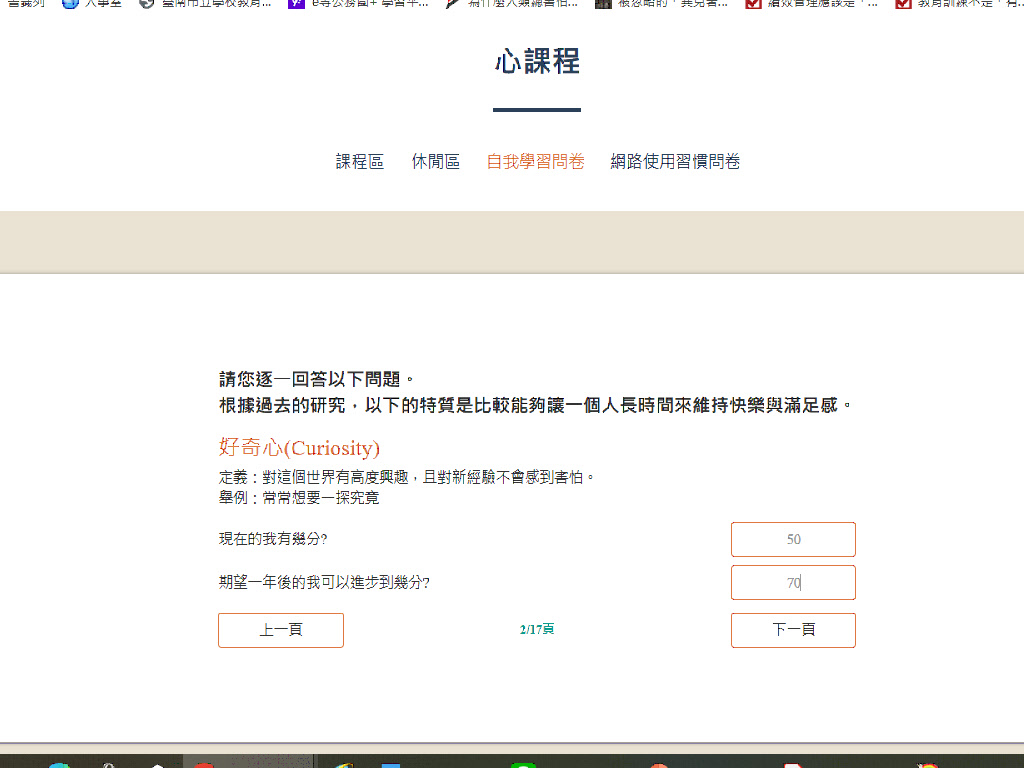Switch to the 休閒區 section
The width and height of the screenshot is (1024, 768).
[435, 162]
